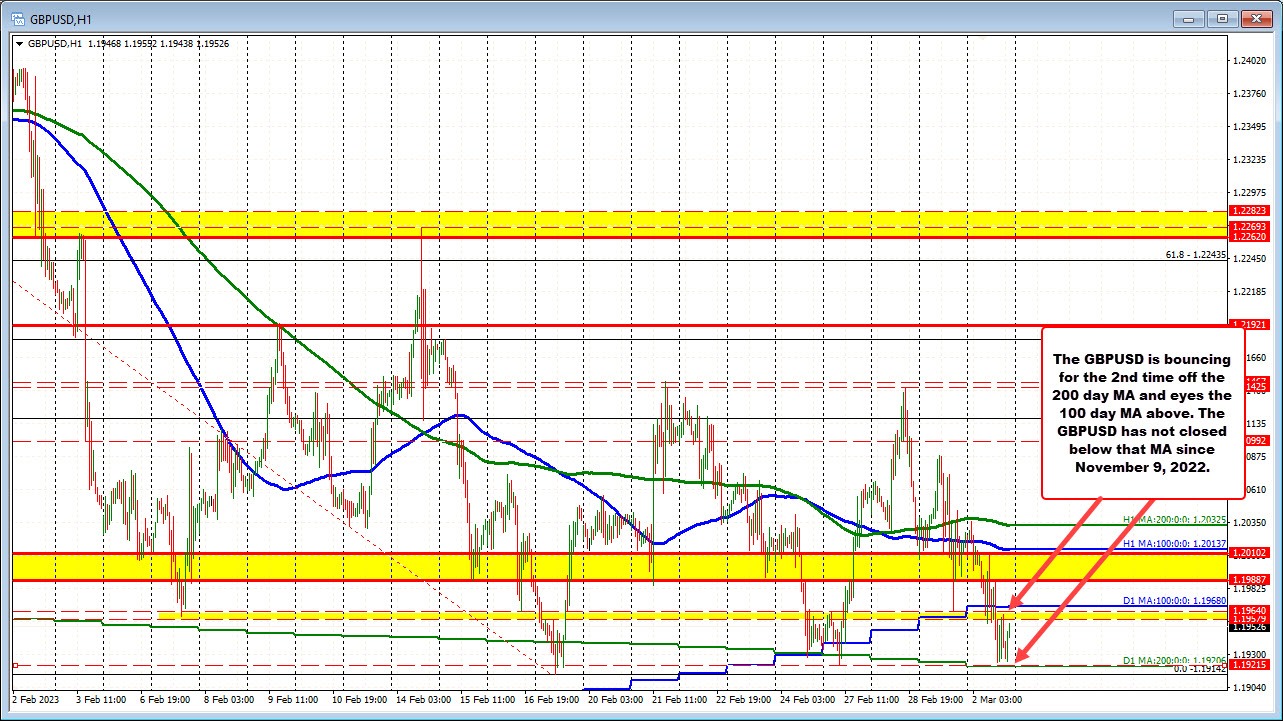Select the D1 MA:100:0:0 1.19680 label
The image size is (1283, 721).
(1174, 600)
